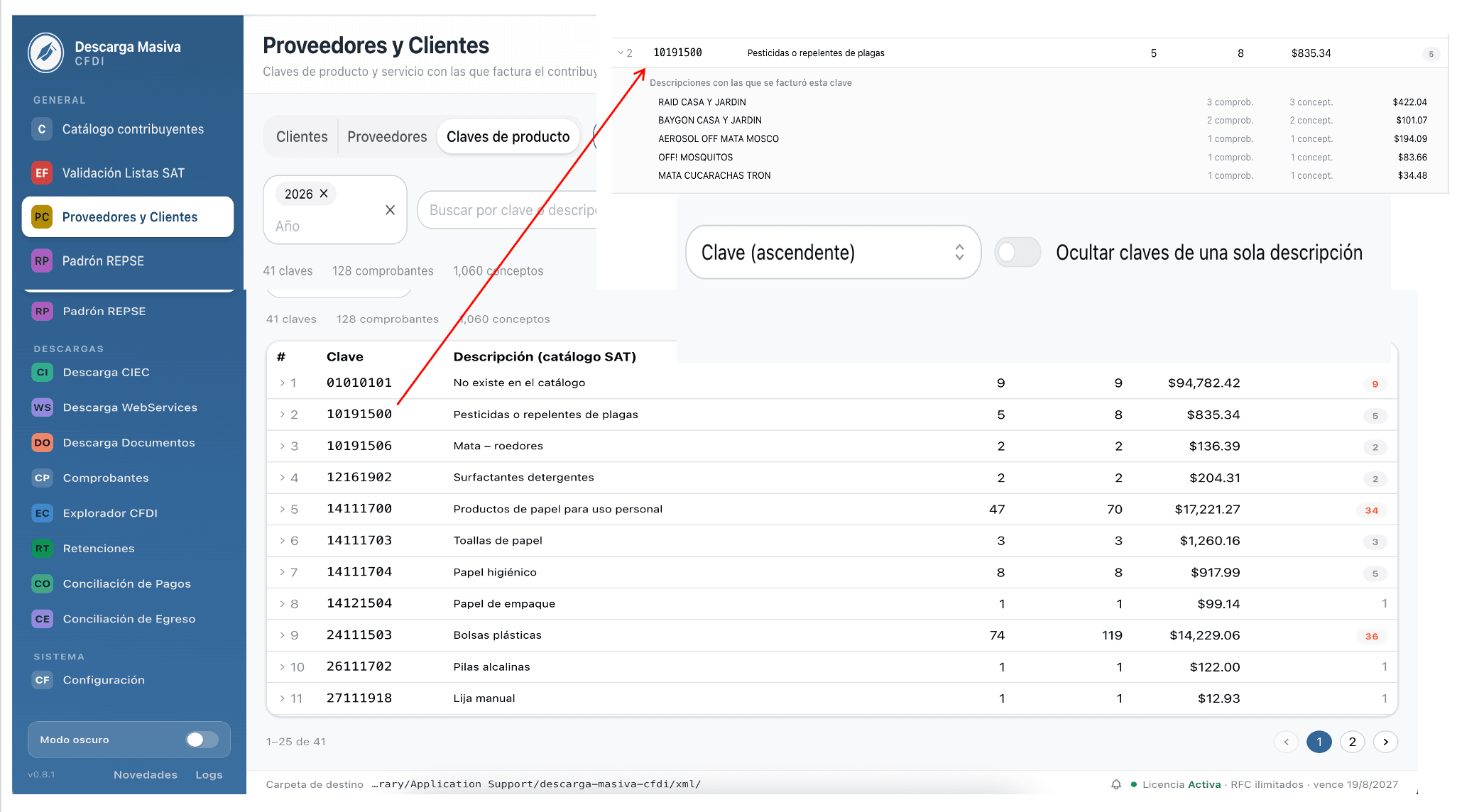Click the DO icon for Descarga Documentos
1457x812 pixels.
coord(43,443)
